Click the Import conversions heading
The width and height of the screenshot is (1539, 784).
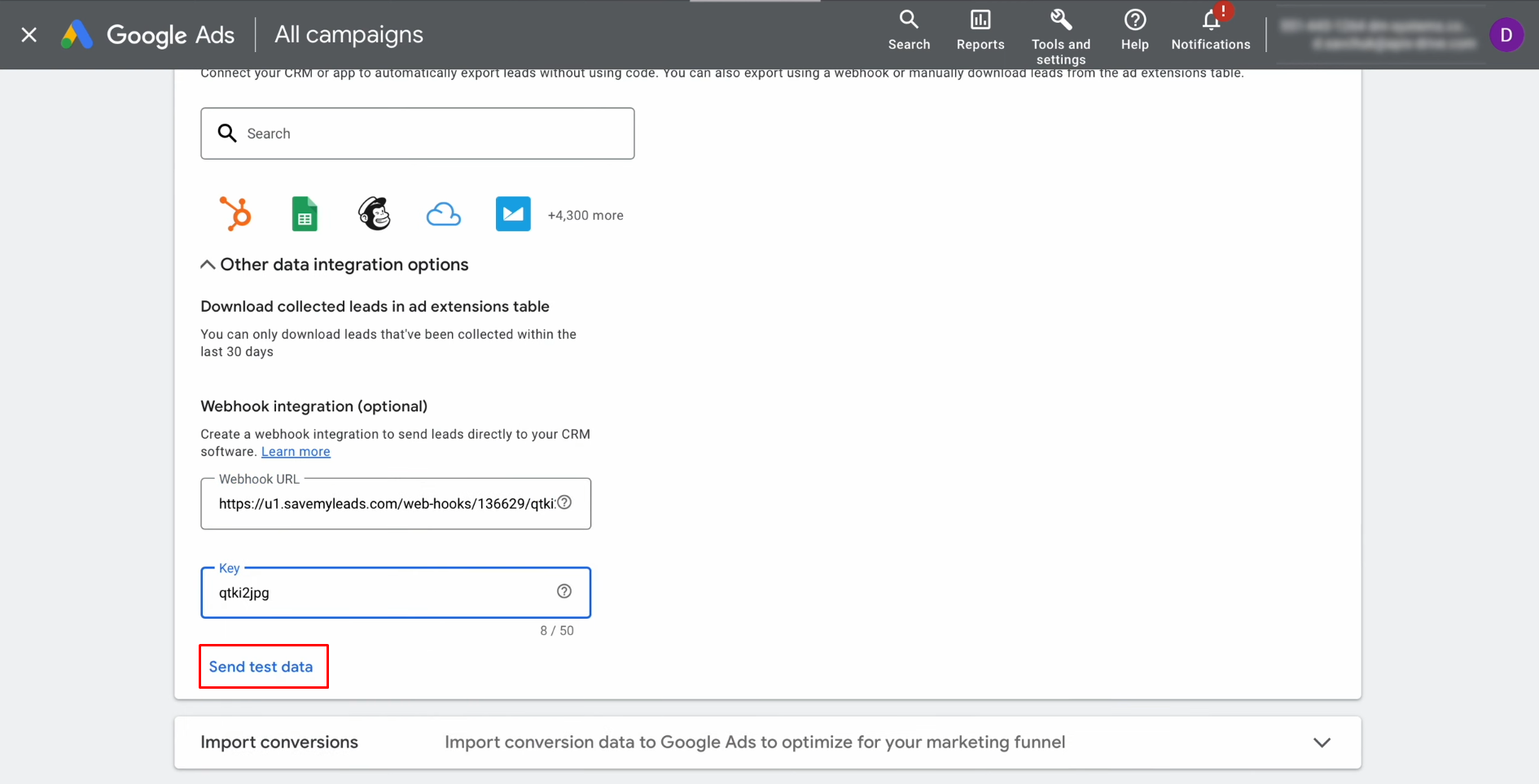click(279, 742)
